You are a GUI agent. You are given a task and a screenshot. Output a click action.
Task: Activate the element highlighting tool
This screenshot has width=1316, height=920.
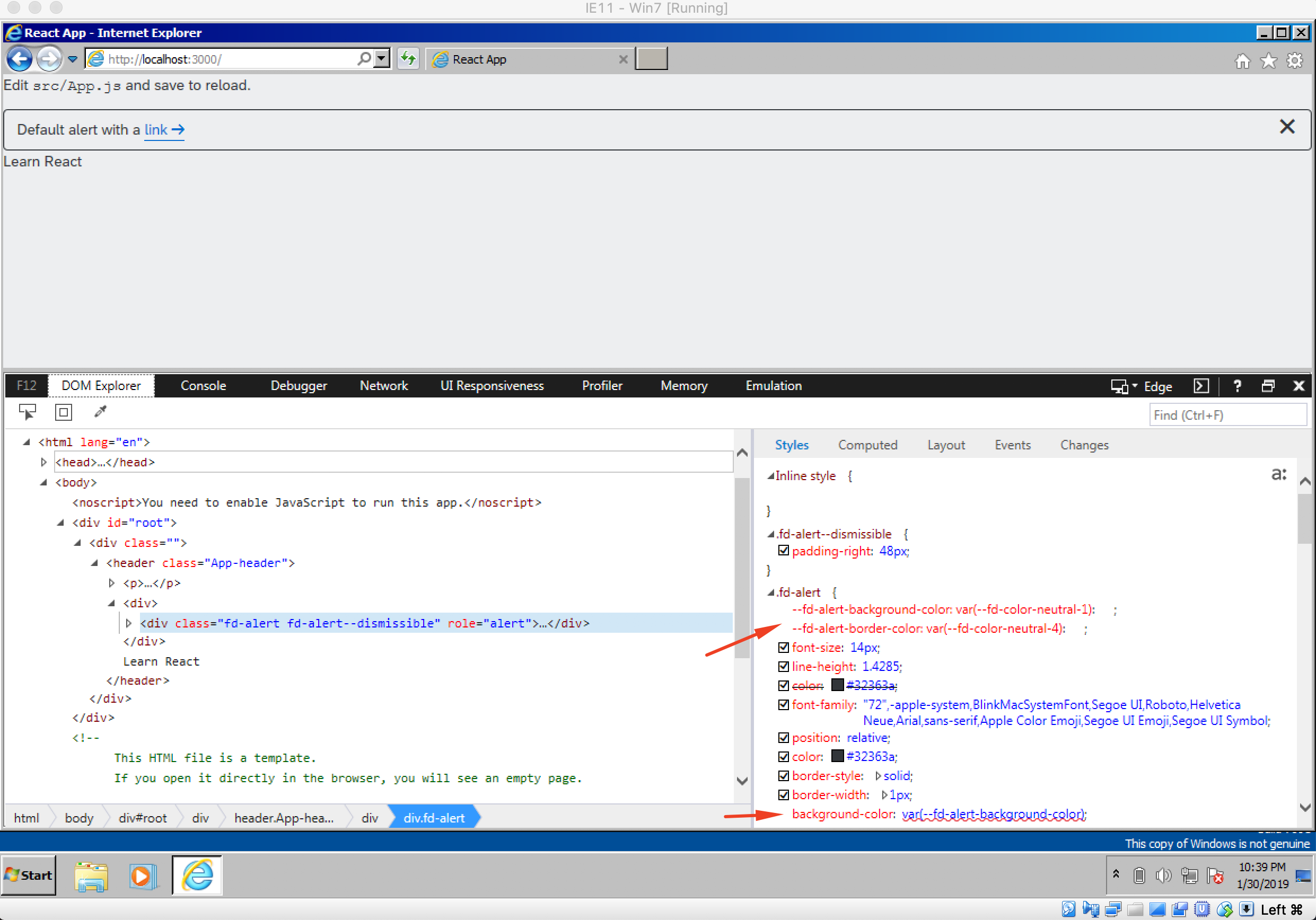pyautogui.click(x=64, y=412)
